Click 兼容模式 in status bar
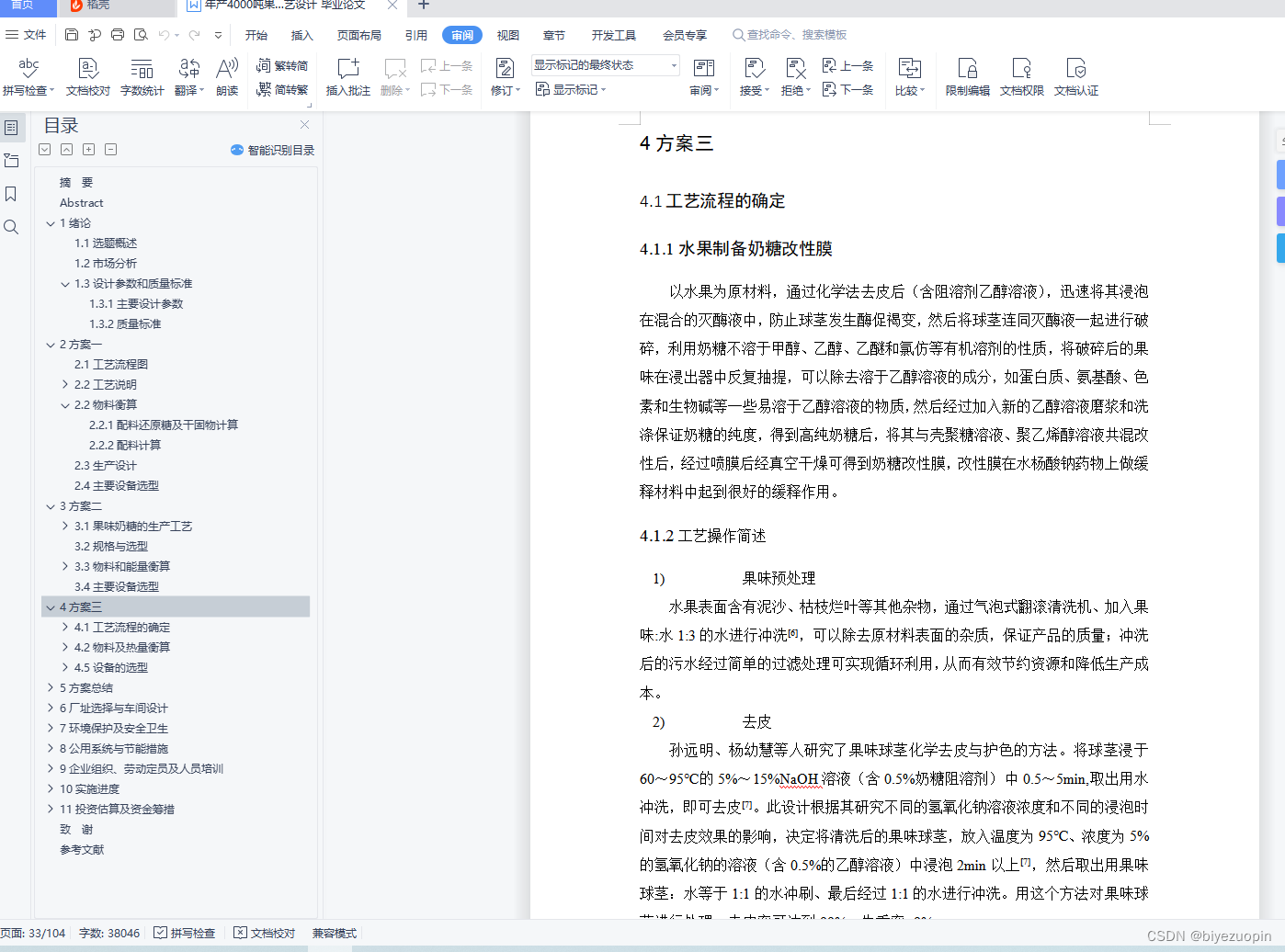The height and width of the screenshot is (952, 1285). (x=335, y=933)
